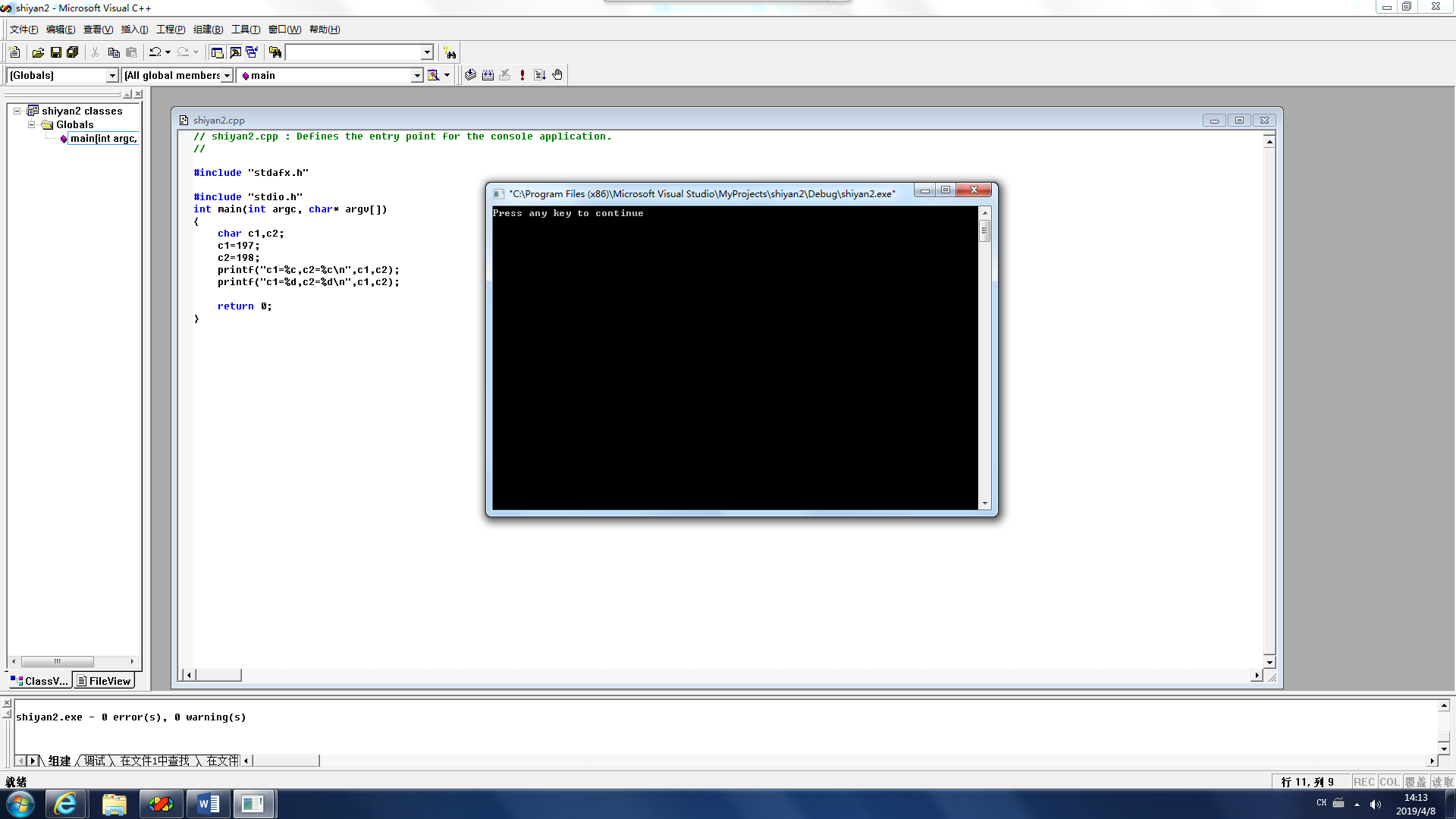Viewport: 1456px width, 819px height.
Task: Select the 调试 output tab
Action: [95, 761]
